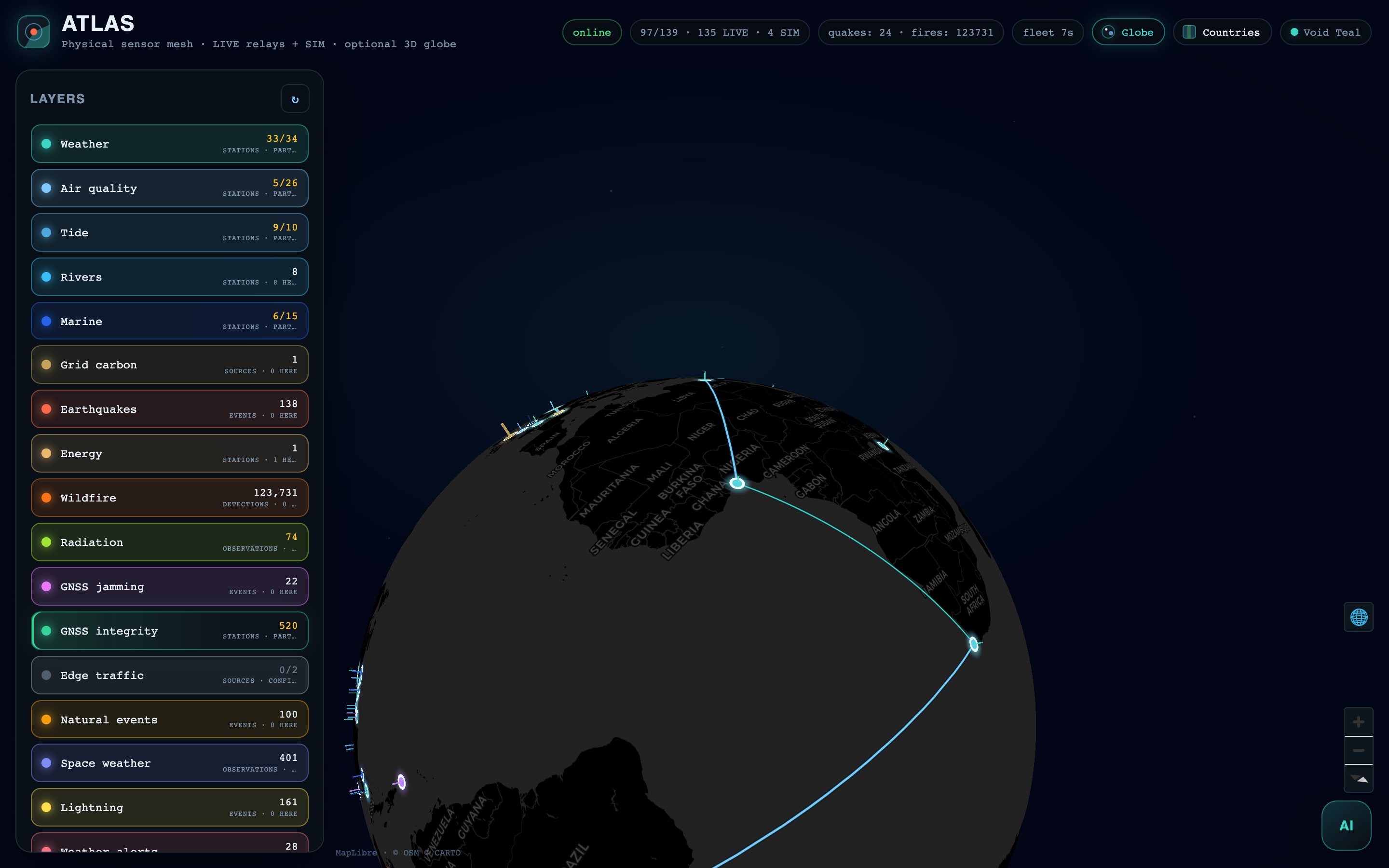Viewport: 1389px width, 868px height.
Task: Refresh the Layers panel
Action: 295,99
